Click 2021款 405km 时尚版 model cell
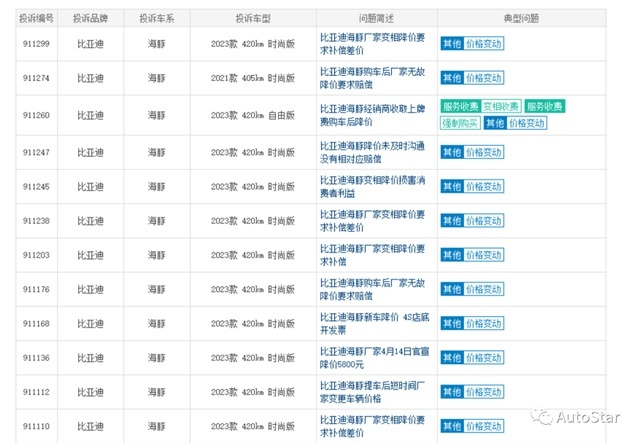 click(253, 78)
